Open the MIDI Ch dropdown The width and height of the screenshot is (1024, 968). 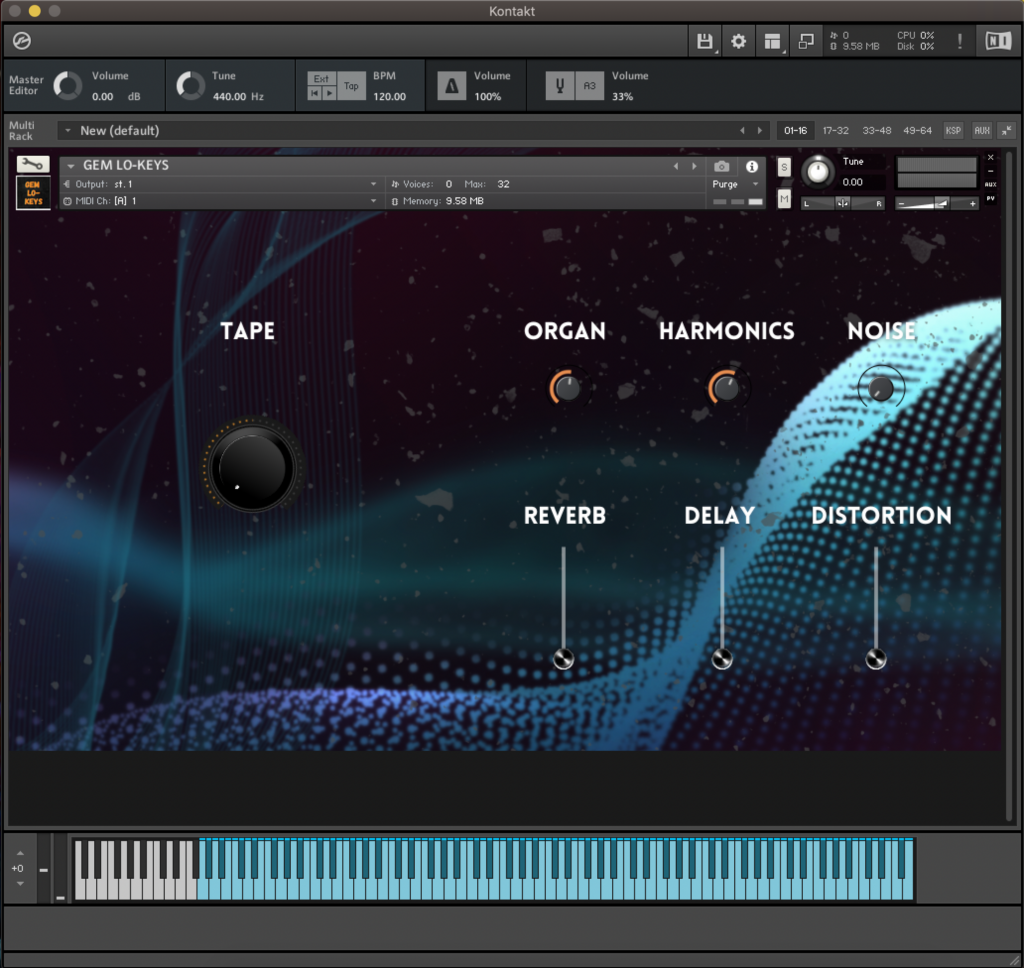tap(221, 201)
